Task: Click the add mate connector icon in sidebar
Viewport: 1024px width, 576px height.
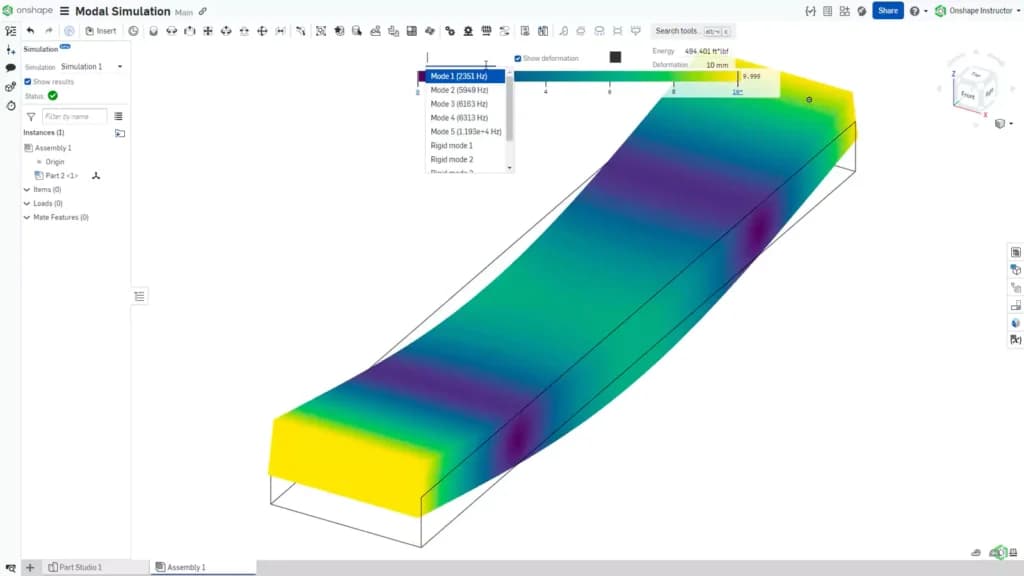Action: (x=10, y=50)
